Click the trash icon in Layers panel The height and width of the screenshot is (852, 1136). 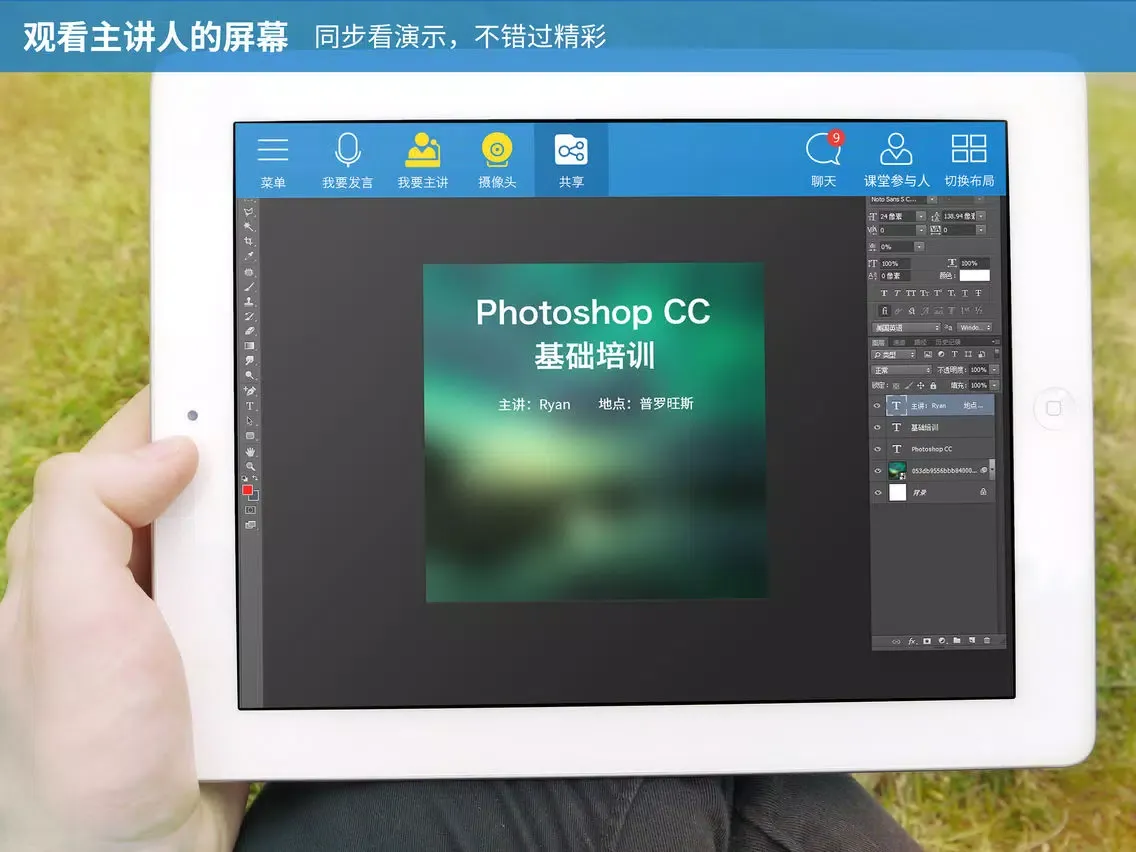987,640
